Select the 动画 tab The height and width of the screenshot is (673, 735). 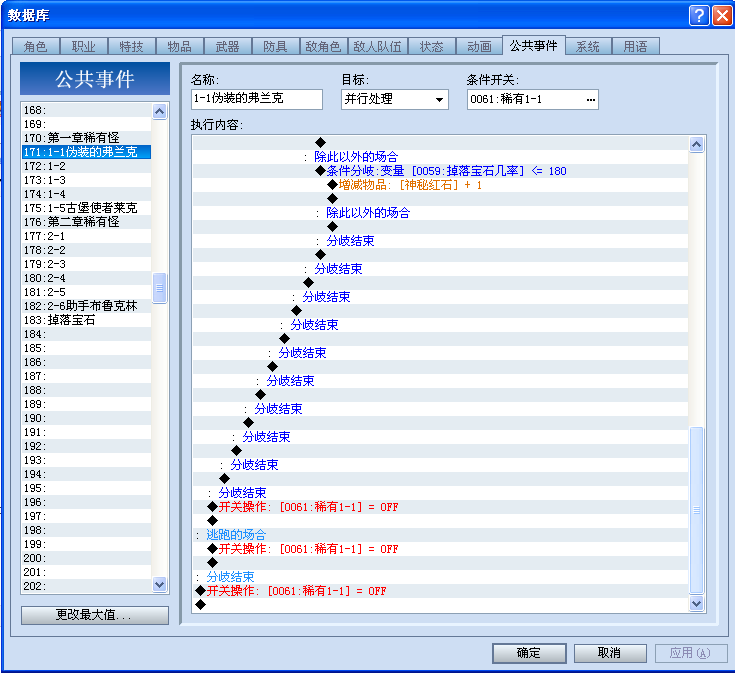(x=479, y=46)
